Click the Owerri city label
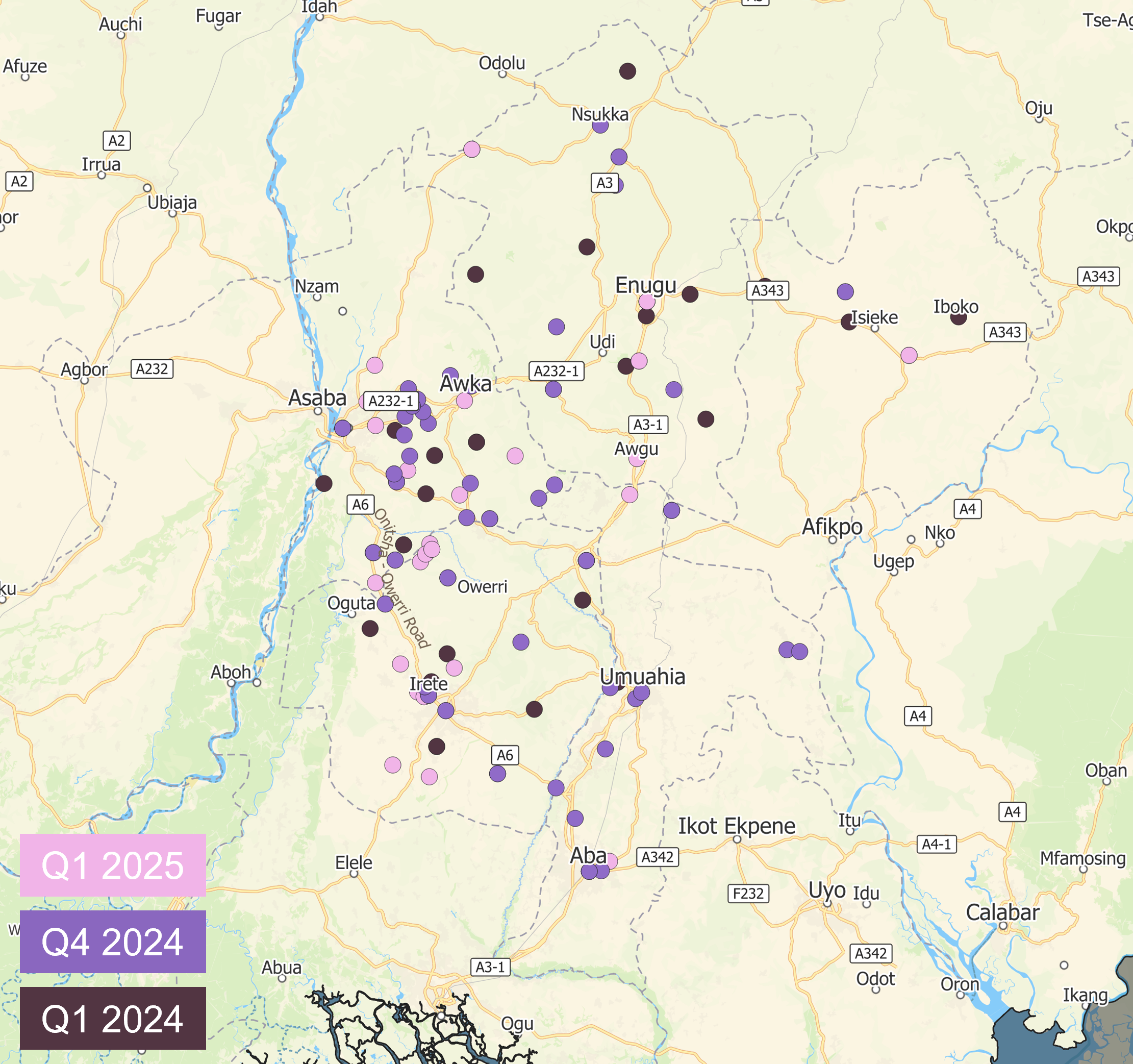 click(482, 587)
